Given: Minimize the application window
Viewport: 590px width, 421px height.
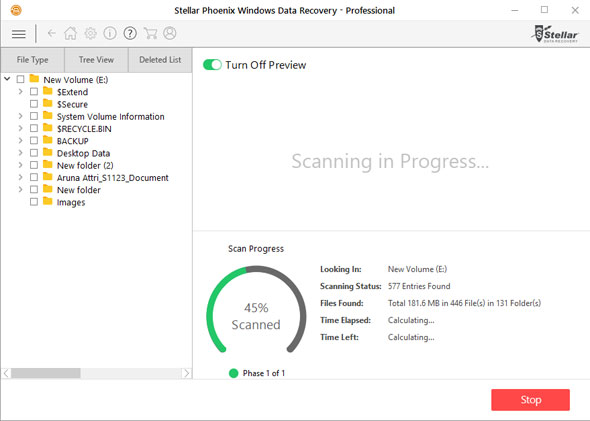Looking at the screenshot, I should [x=515, y=10].
